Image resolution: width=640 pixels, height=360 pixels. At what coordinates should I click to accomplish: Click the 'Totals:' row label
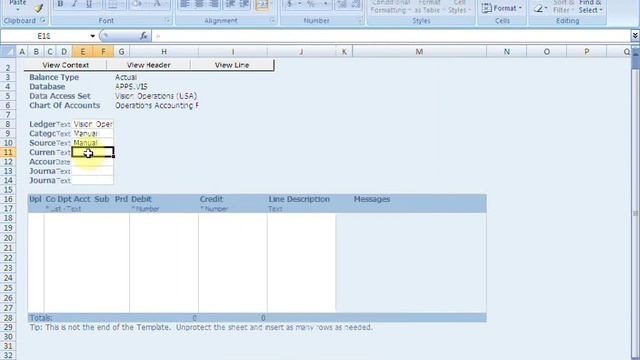pyautogui.click(x=41, y=318)
